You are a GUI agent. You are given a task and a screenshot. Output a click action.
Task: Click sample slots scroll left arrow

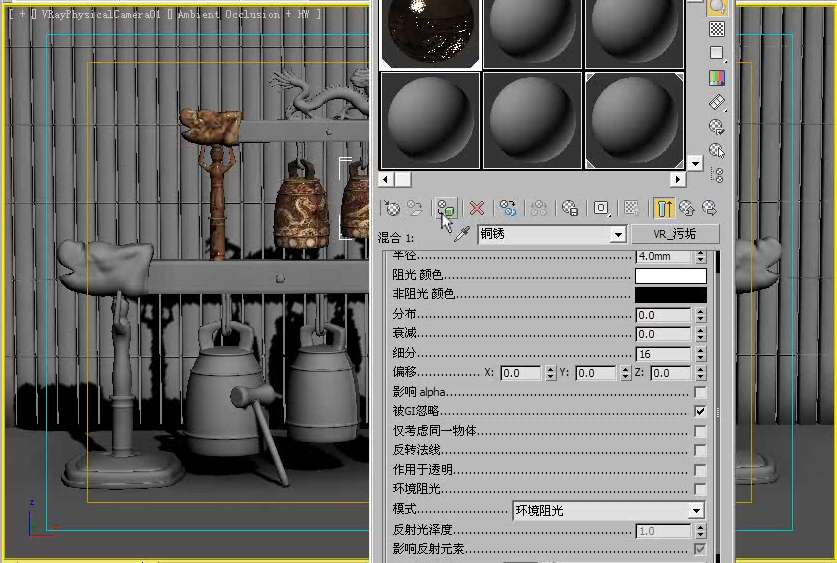[385, 180]
